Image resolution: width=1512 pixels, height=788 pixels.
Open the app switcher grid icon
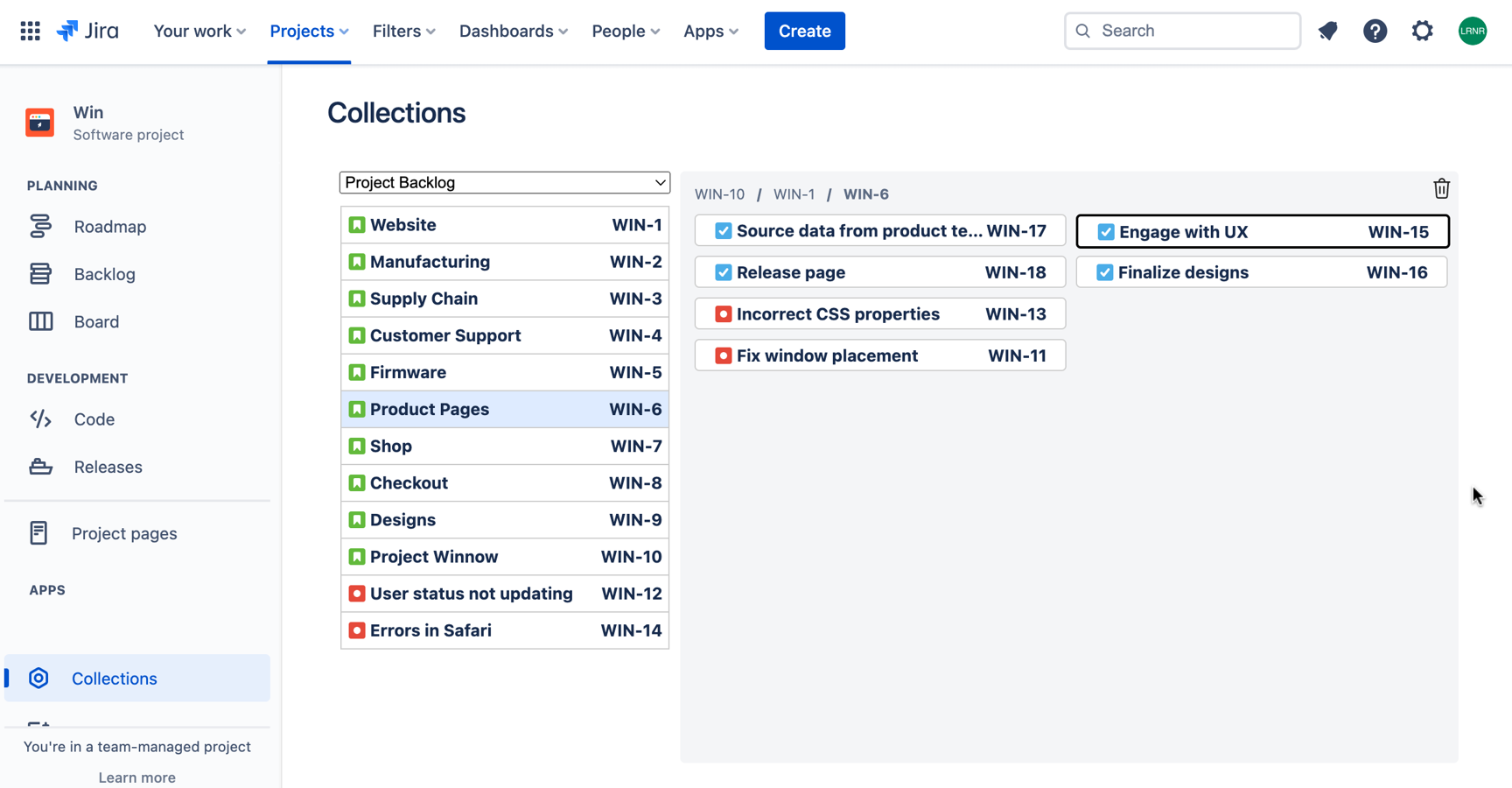[30, 32]
